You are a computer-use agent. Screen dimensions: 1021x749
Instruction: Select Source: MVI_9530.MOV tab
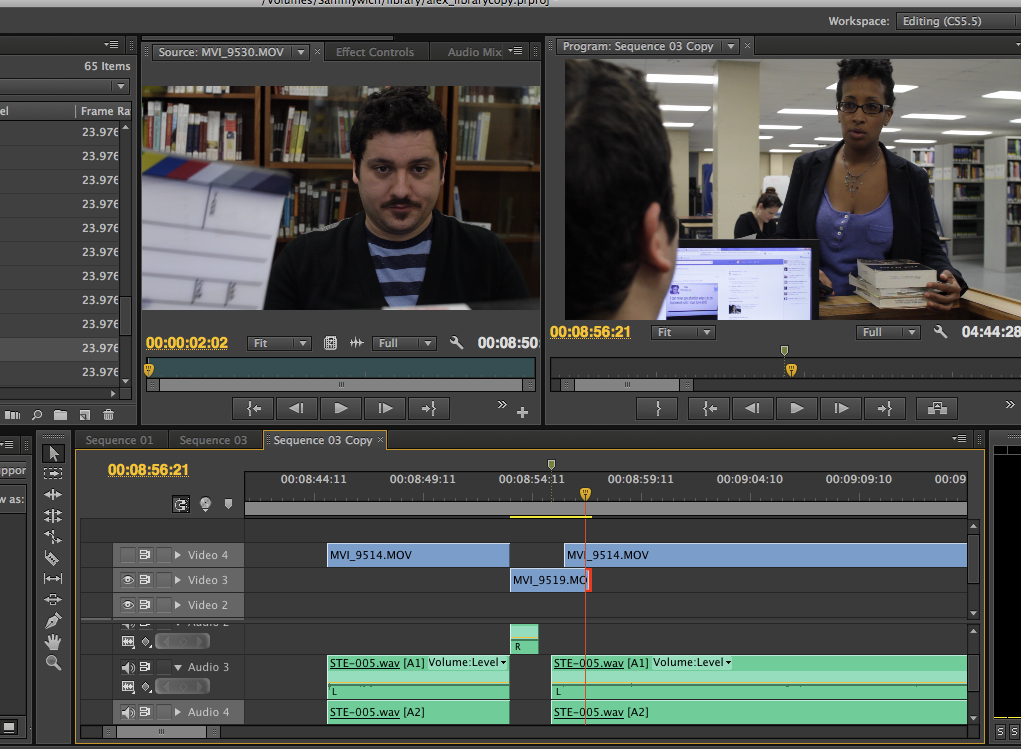click(x=221, y=52)
